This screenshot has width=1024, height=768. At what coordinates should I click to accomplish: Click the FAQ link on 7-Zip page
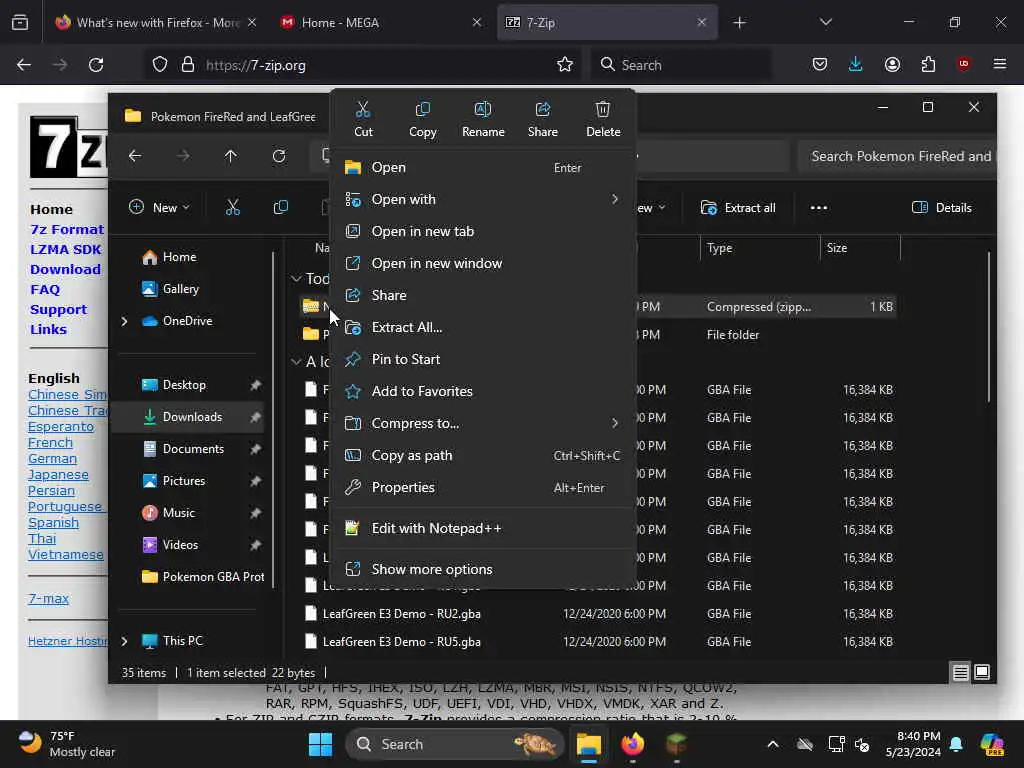point(45,289)
